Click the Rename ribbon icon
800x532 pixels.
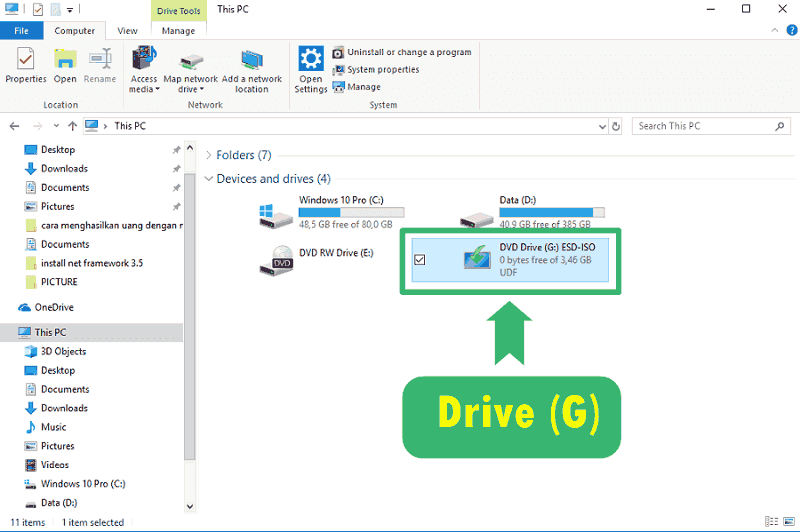point(99,65)
